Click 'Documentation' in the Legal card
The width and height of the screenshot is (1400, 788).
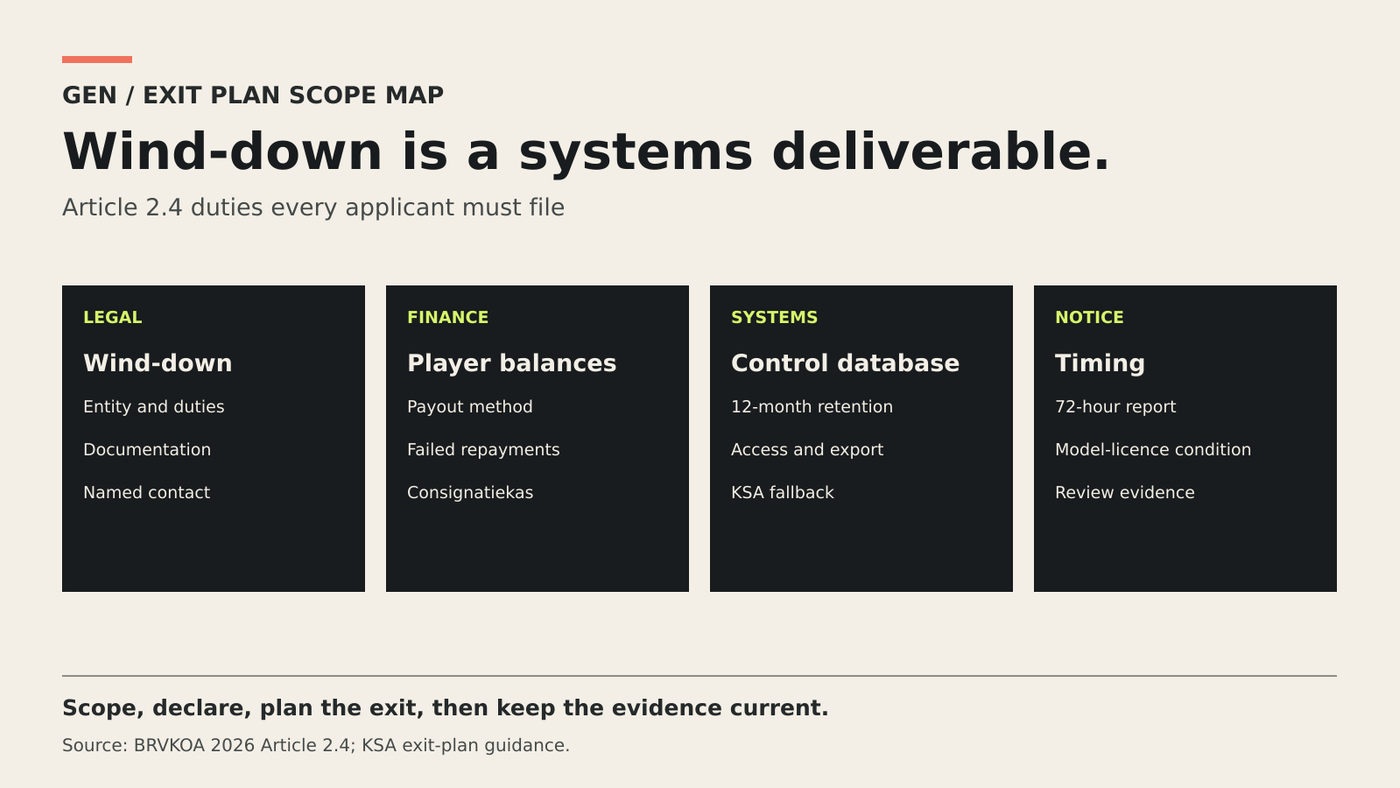[147, 450]
